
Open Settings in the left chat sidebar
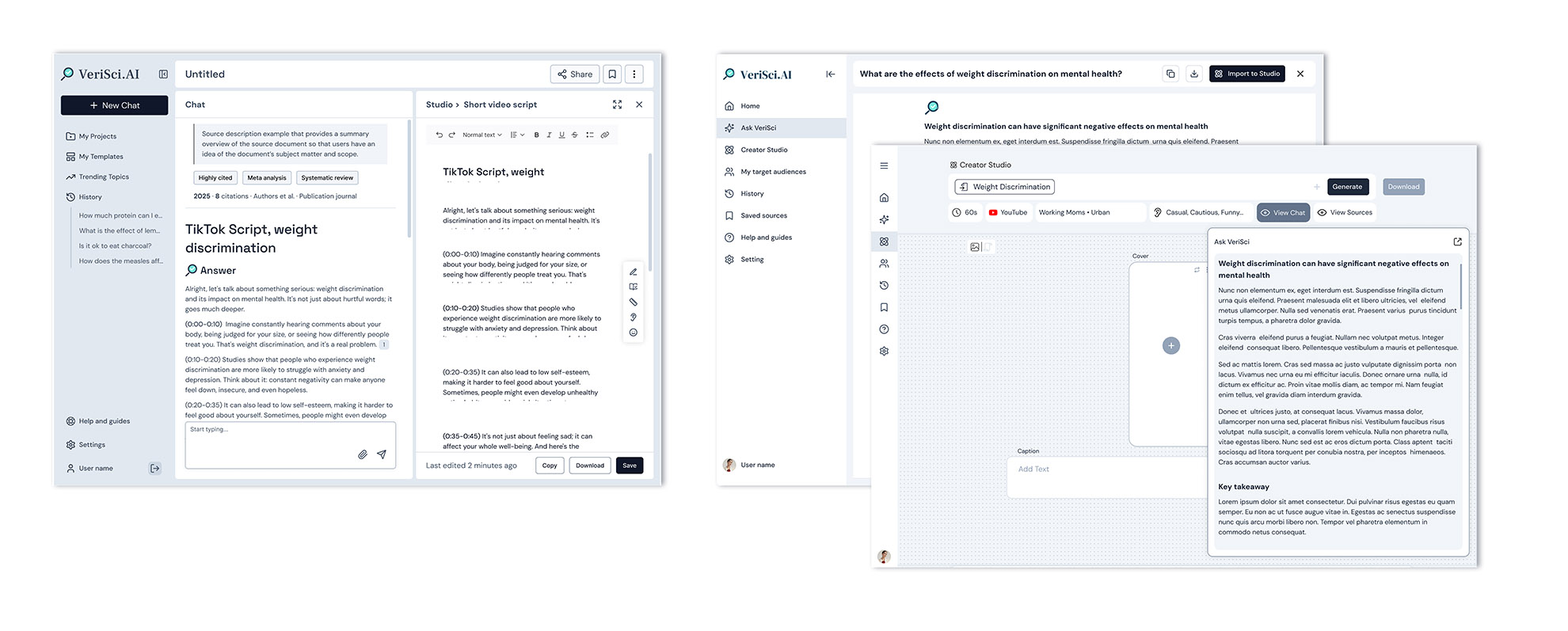(x=86, y=445)
